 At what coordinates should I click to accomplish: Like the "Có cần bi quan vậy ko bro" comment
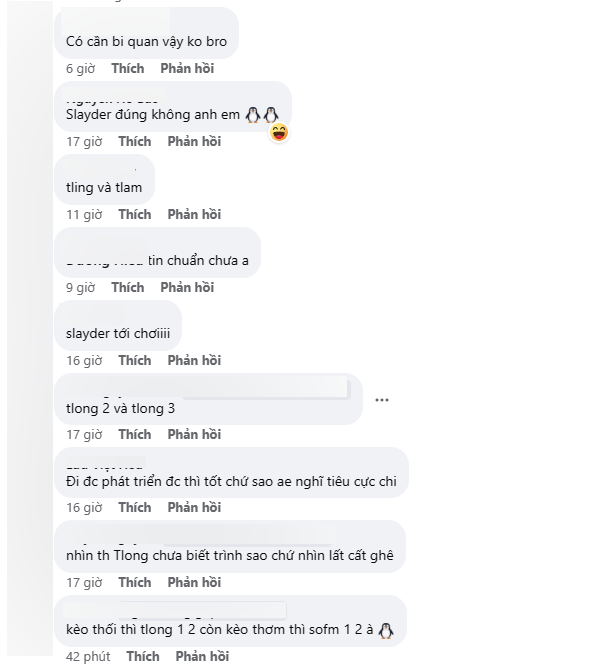(x=128, y=68)
